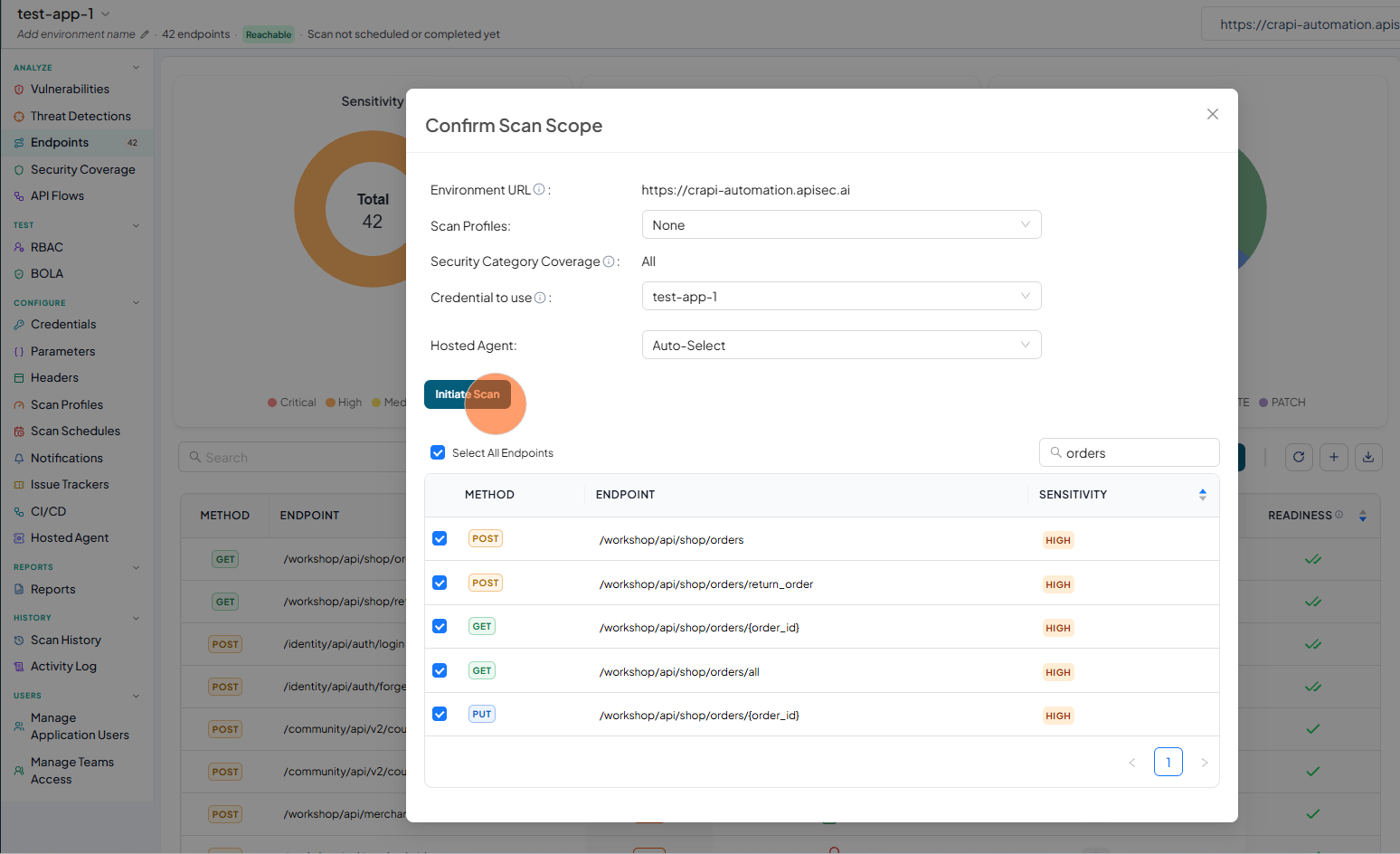Toggle the Select All Endpoints checkbox

pyautogui.click(x=438, y=452)
